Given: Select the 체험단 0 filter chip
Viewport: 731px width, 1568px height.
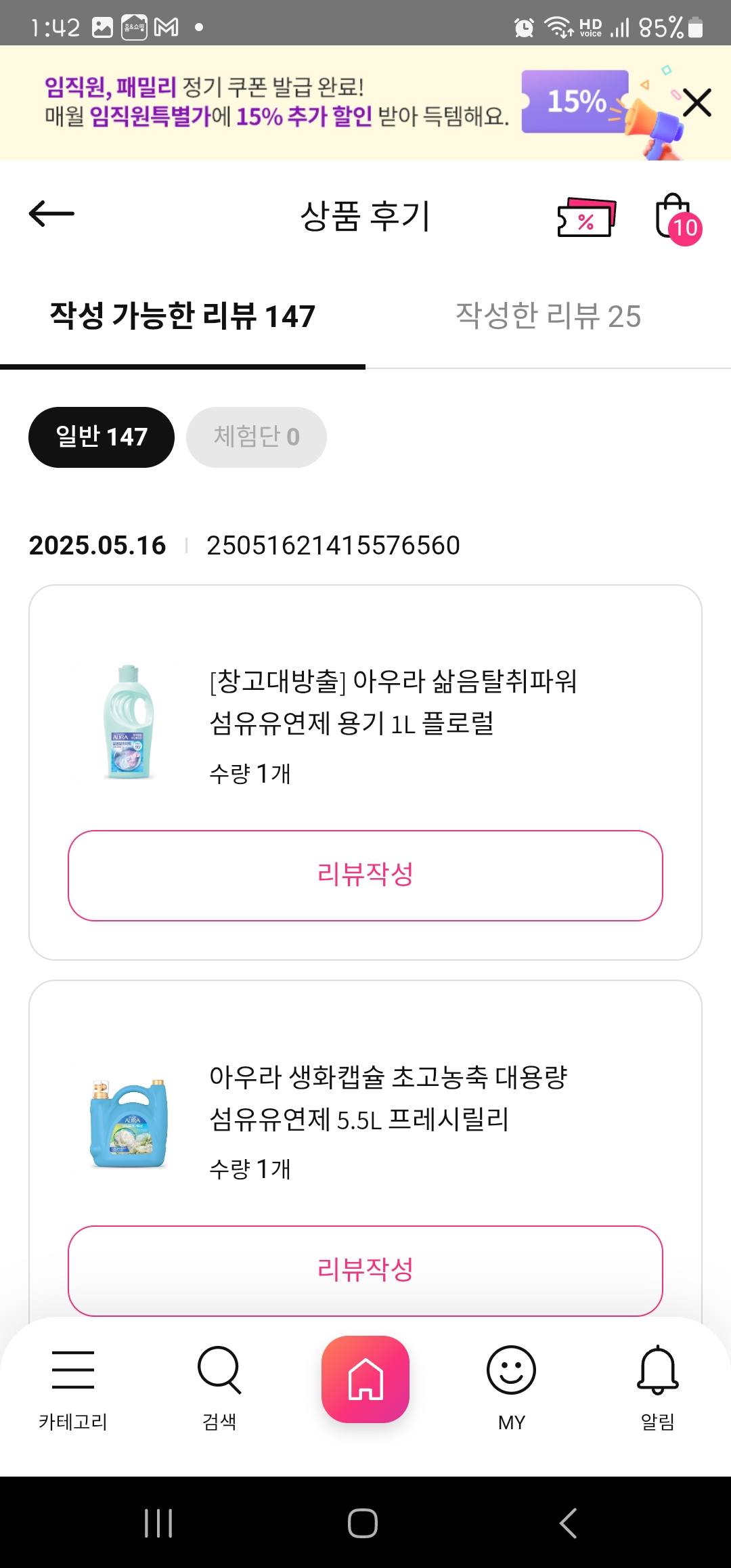Looking at the screenshot, I should (x=257, y=437).
